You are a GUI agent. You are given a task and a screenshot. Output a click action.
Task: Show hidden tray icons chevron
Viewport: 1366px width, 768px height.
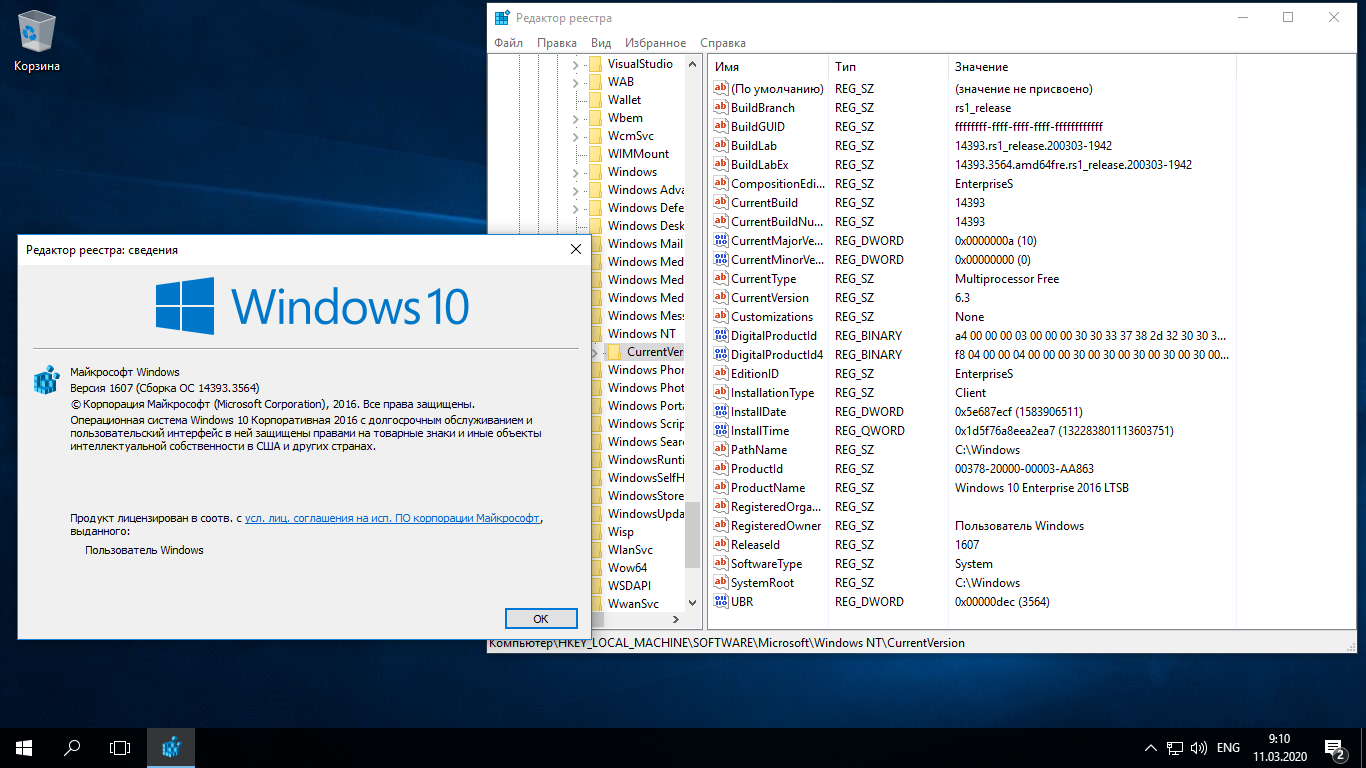pos(1151,748)
